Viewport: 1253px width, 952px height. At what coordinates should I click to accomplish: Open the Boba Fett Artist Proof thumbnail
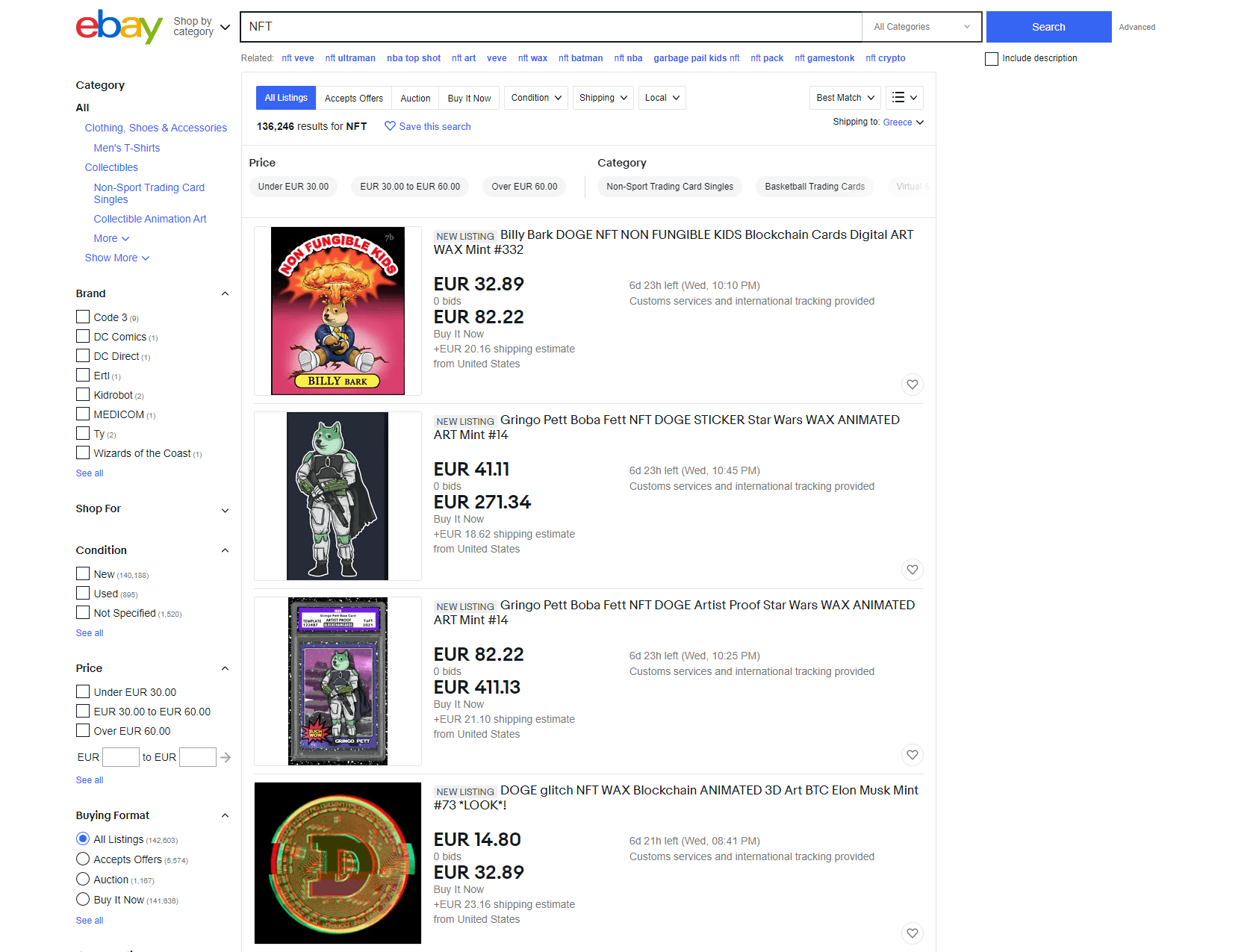coord(338,681)
